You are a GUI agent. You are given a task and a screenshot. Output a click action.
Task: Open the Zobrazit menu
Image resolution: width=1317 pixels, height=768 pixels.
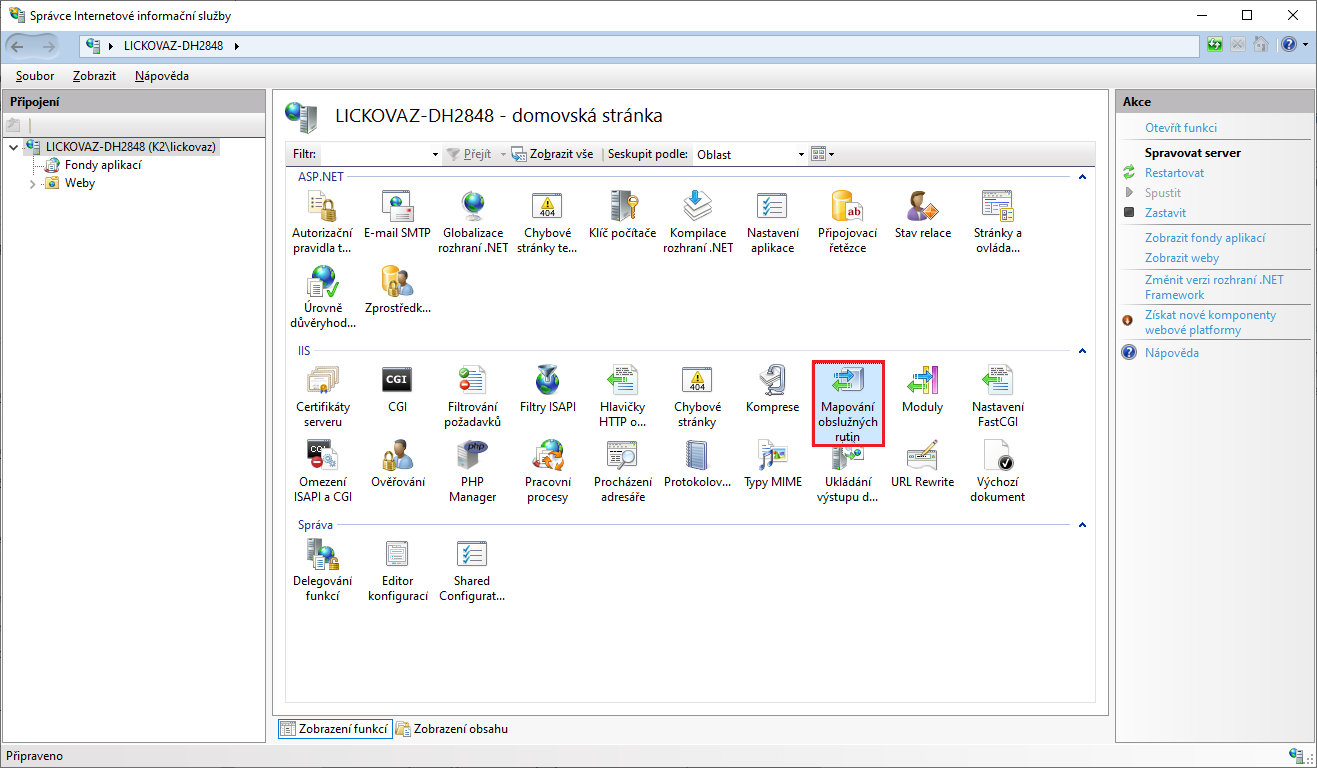click(x=94, y=76)
